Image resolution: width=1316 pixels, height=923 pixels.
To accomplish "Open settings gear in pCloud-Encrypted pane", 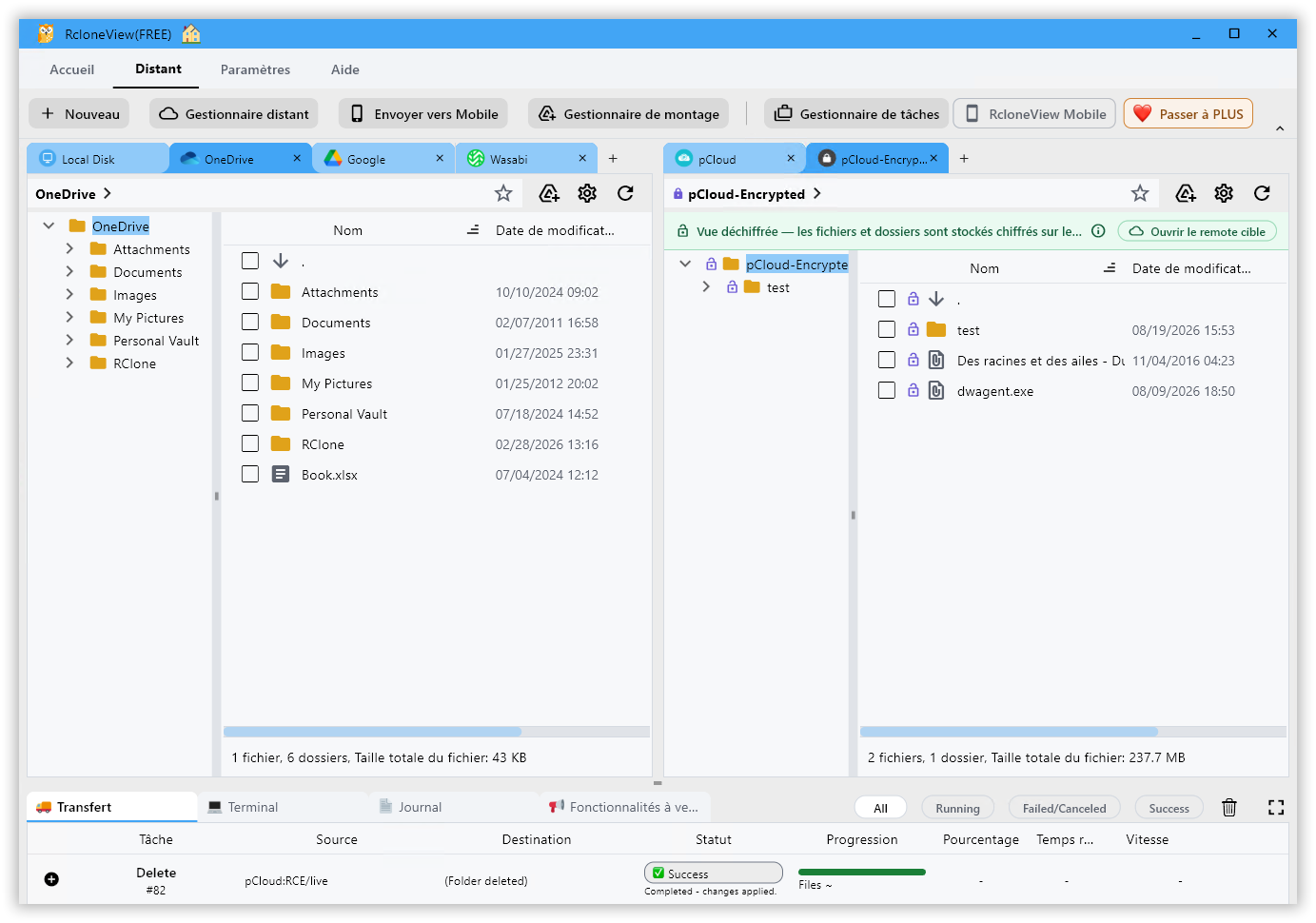I will pos(1224,194).
